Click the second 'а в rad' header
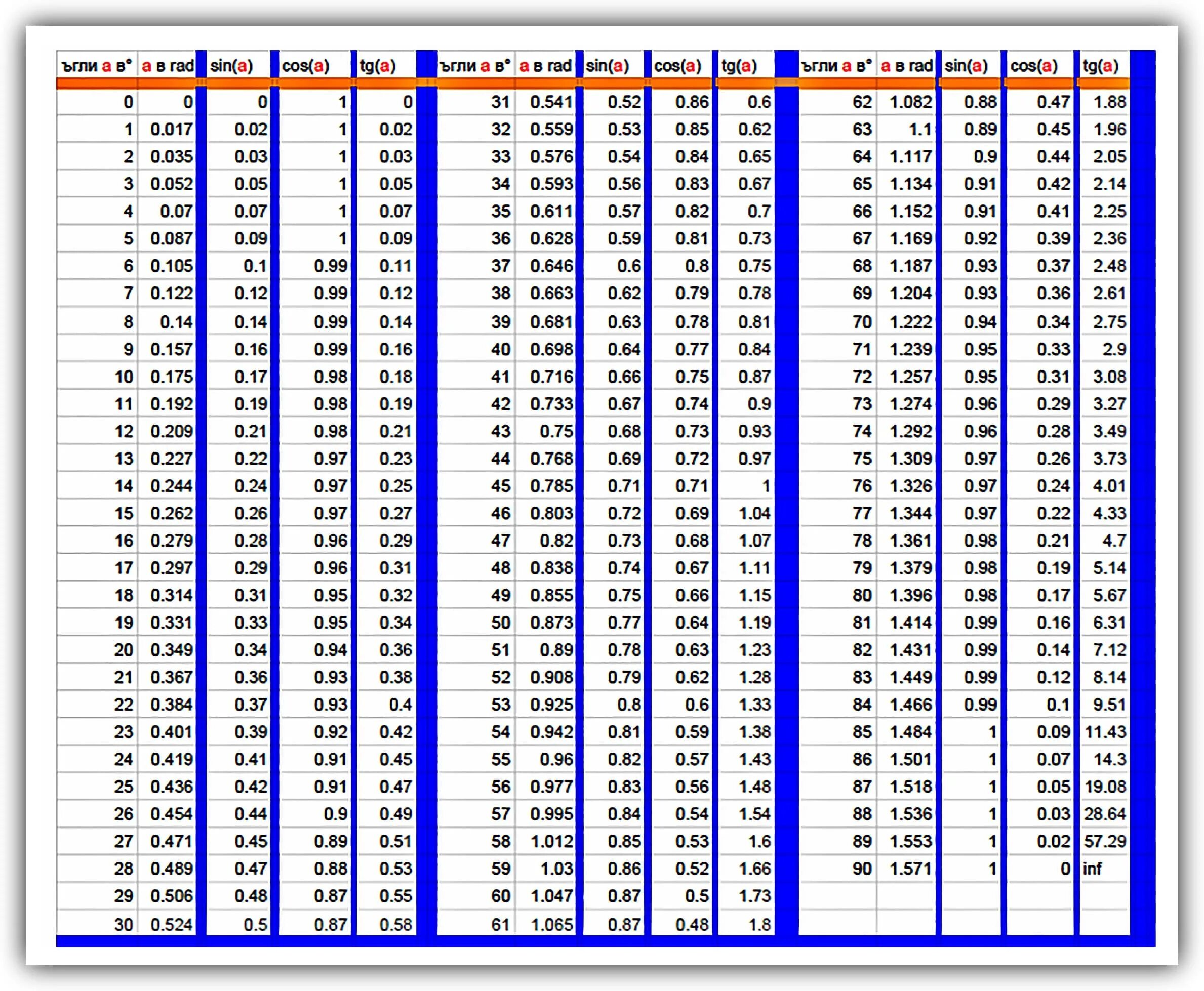The height and width of the screenshot is (991, 1204). [545, 66]
